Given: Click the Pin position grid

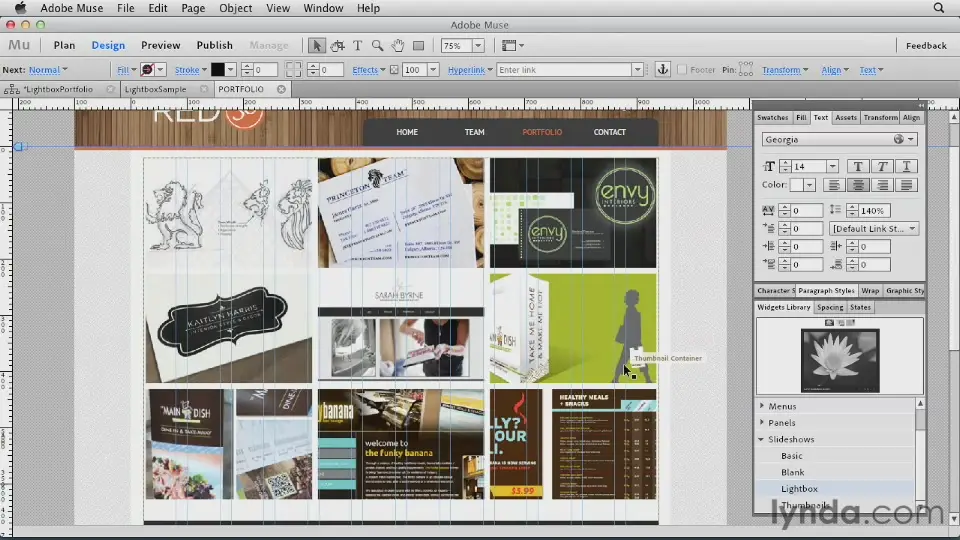Looking at the screenshot, I should click(746, 69).
